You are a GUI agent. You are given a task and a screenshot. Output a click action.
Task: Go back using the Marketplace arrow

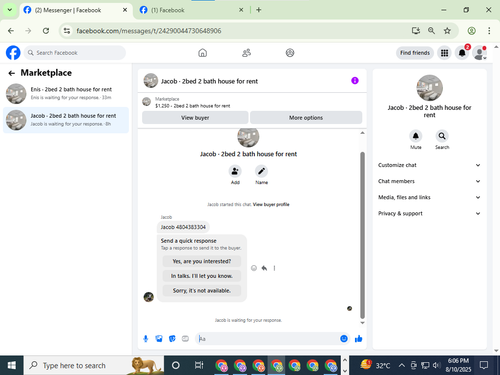(12, 73)
